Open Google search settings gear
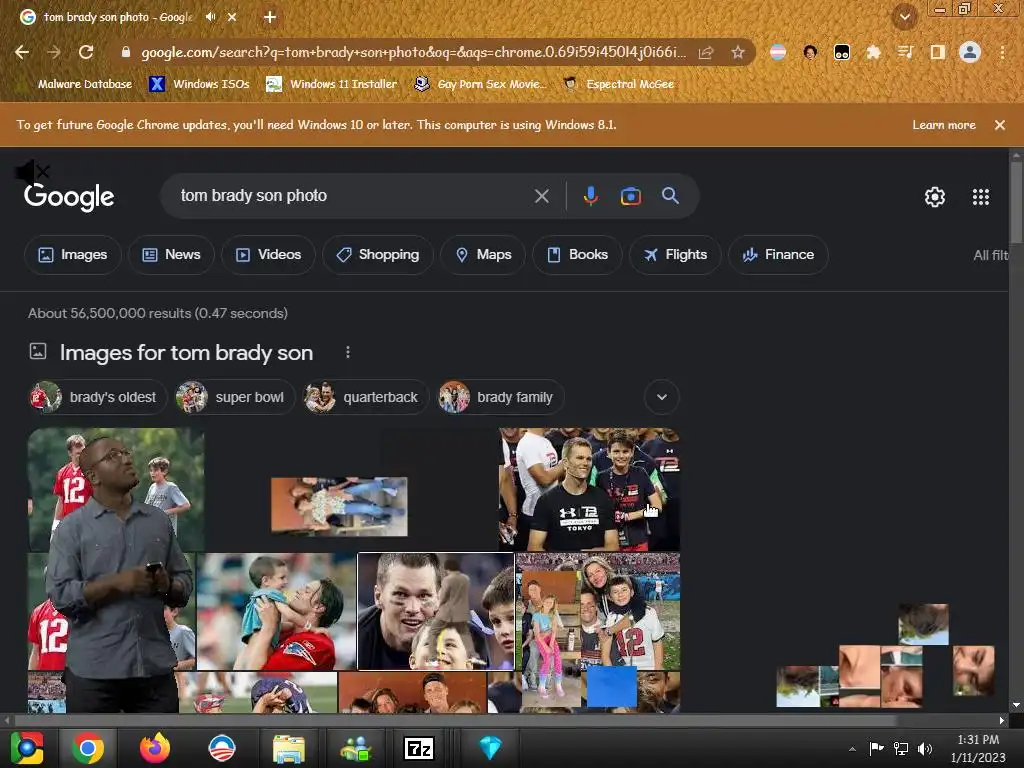The height and width of the screenshot is (768, 1024). [x=935, y=197]
